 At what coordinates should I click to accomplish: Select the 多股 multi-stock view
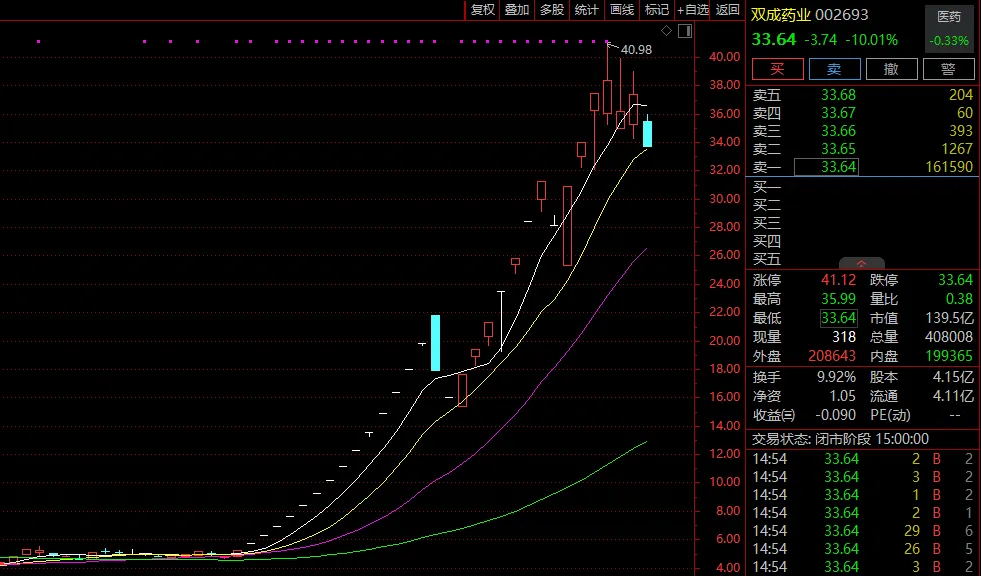point(552,10)
